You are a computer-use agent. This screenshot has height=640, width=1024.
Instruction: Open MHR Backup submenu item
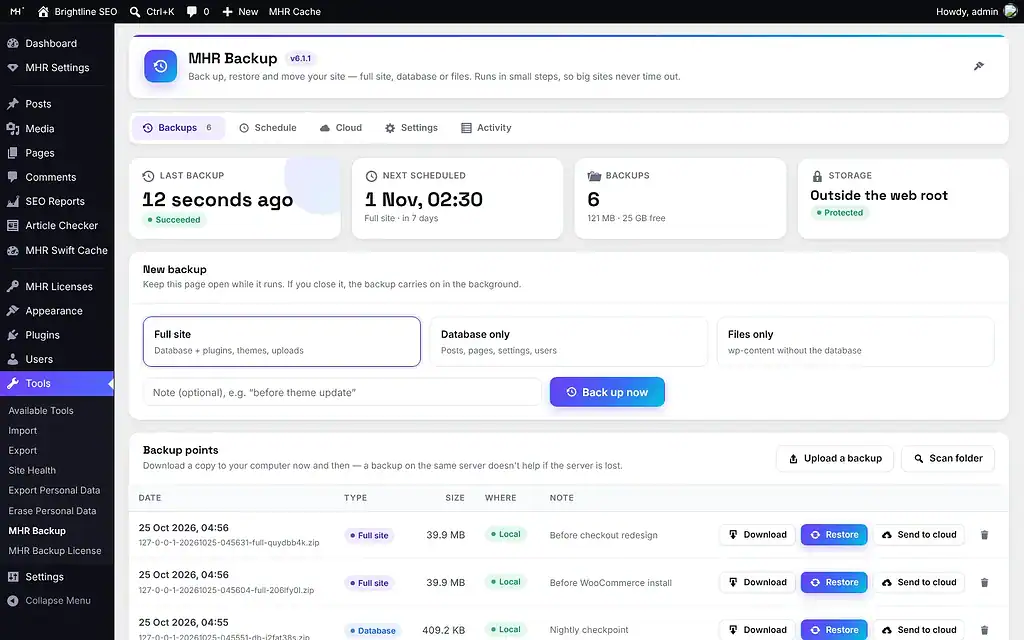coord(37,531)
